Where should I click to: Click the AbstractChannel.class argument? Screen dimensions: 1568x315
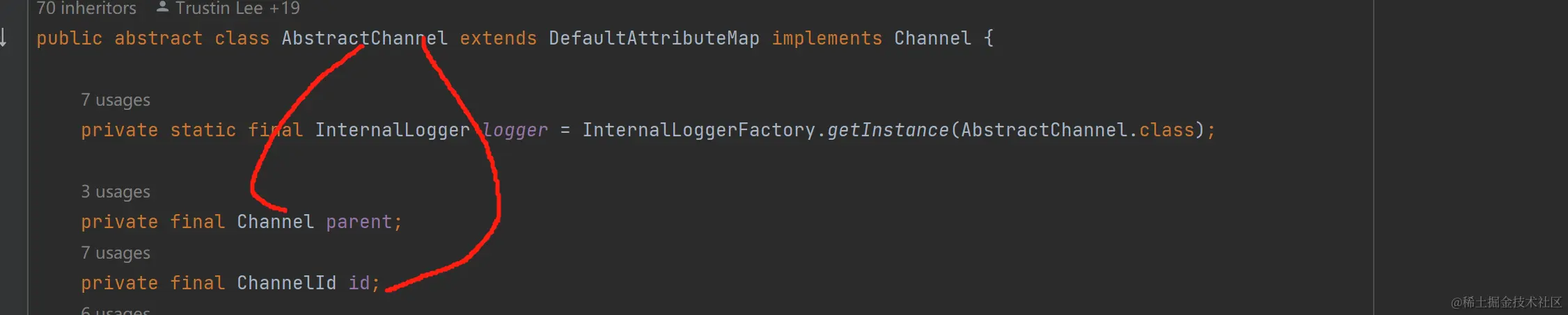click(x=1077, y=130)
